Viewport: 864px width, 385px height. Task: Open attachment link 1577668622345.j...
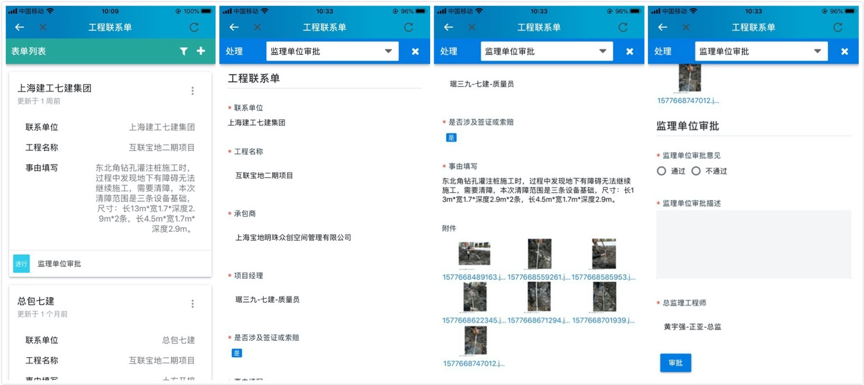pos(474,321)
